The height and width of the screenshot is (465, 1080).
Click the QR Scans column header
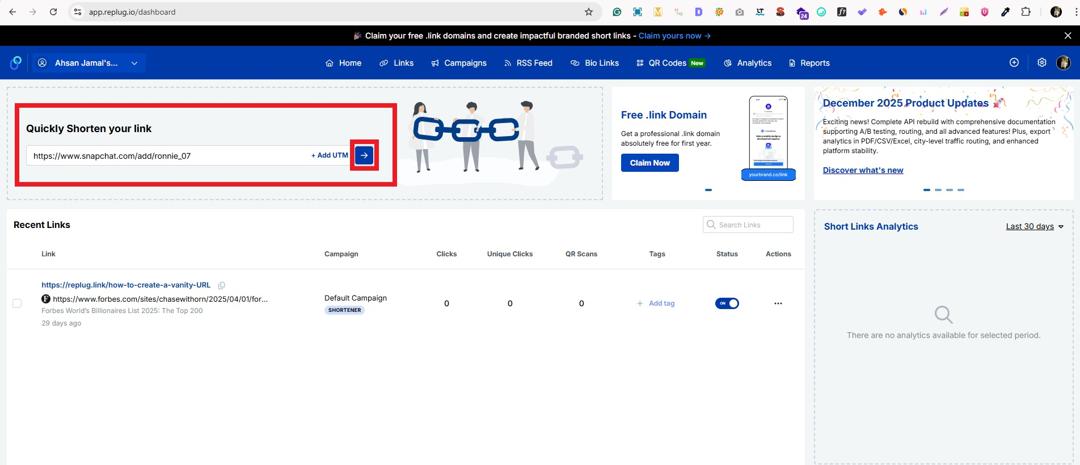coord(581,254)
